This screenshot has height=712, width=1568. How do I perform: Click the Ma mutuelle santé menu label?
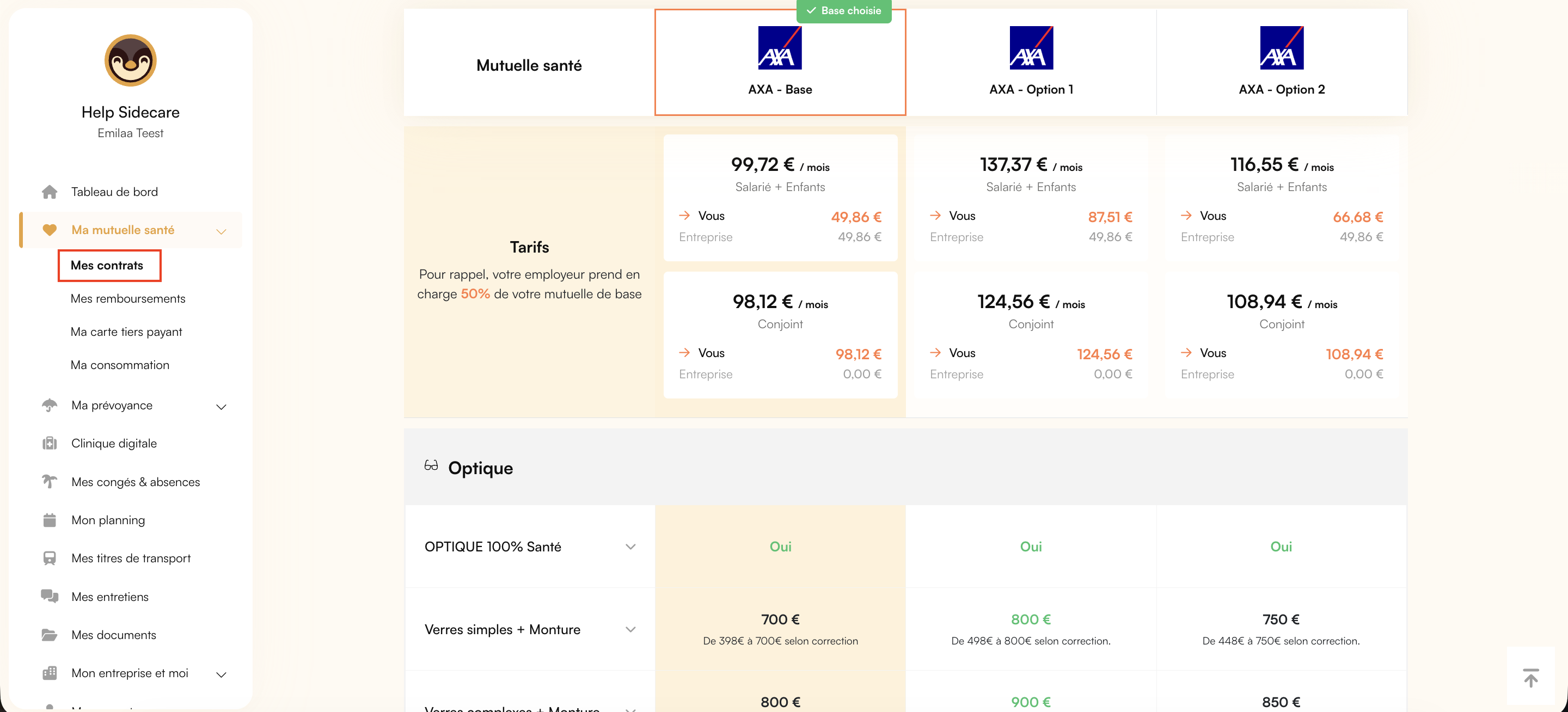(123, 230)
